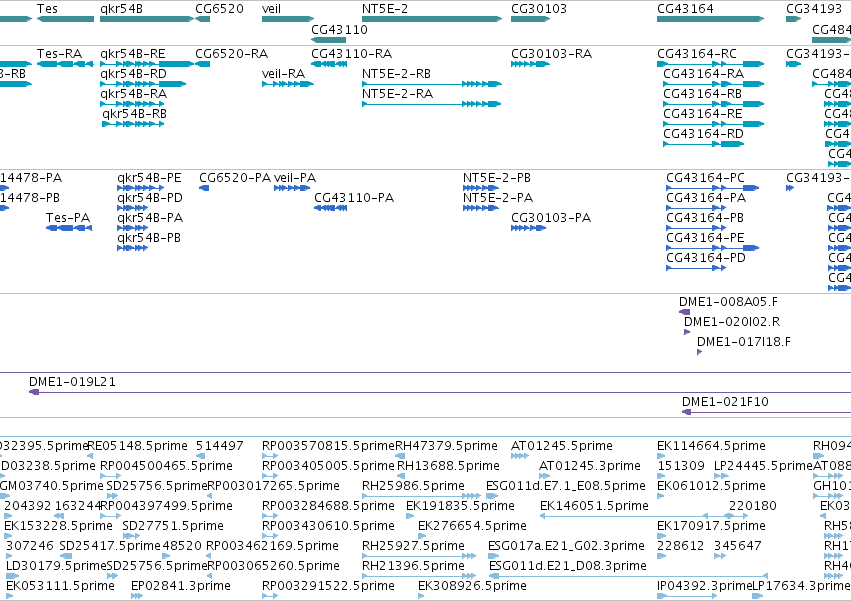Click the CG30103 gene label

[x=539, y=9]
